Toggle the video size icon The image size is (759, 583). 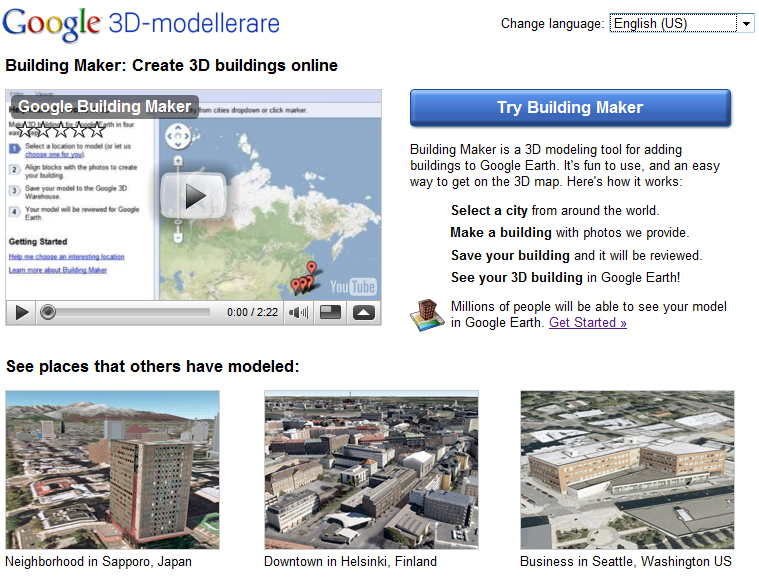coord(330,313)
